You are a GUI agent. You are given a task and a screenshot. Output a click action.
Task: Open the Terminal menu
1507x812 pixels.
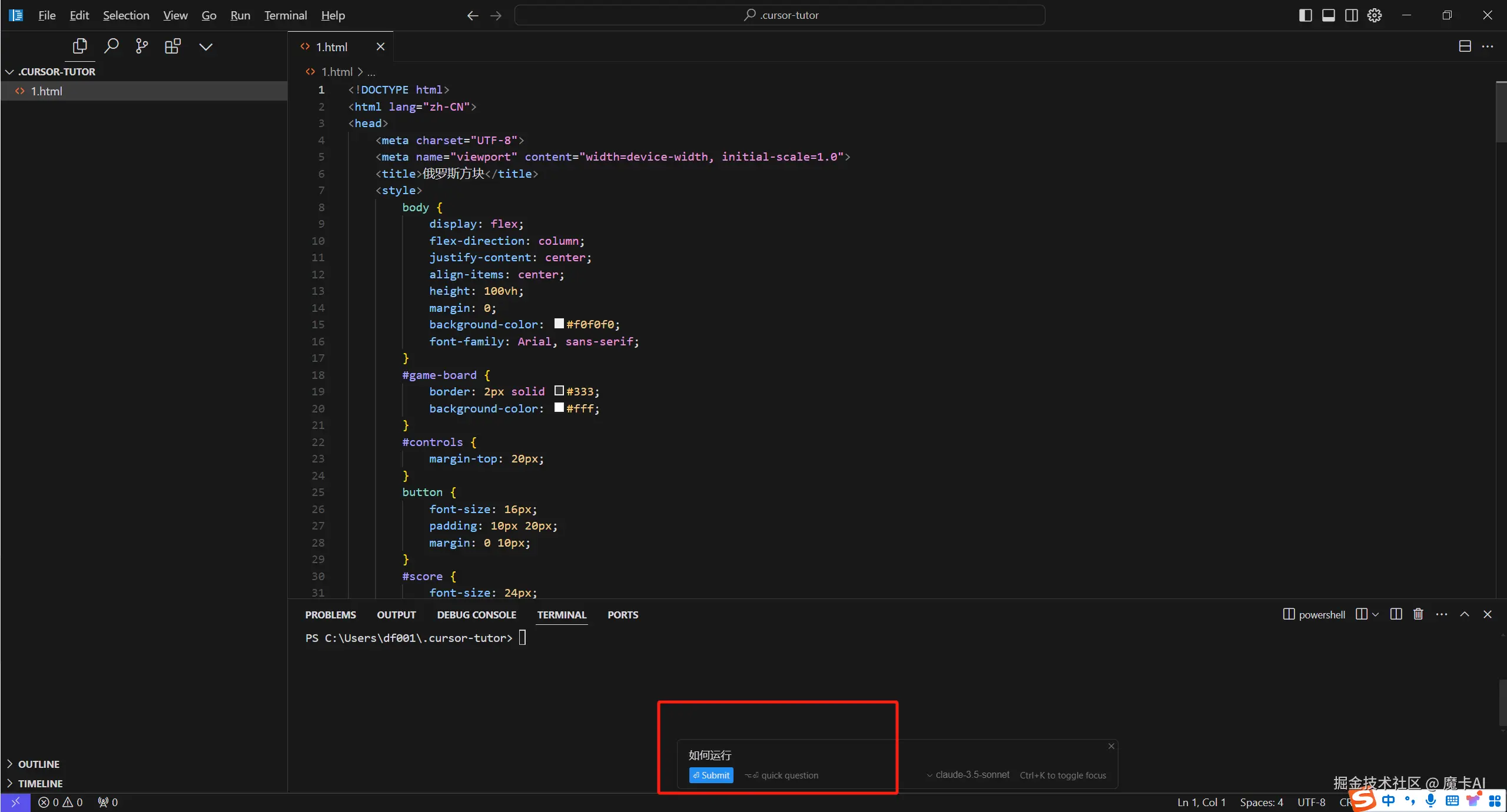tap(285, 15)
